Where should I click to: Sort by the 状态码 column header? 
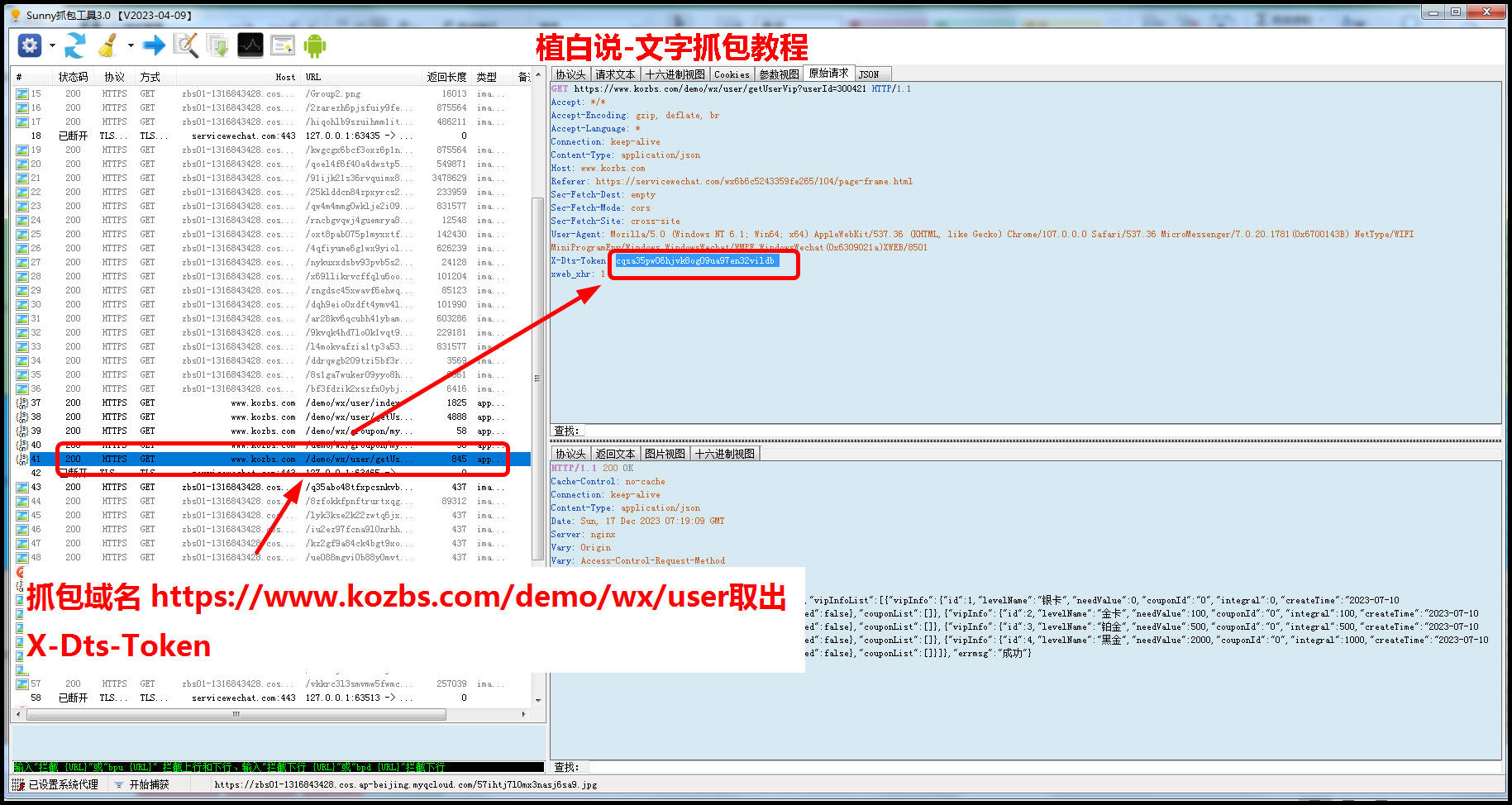[x=73, y=77]
